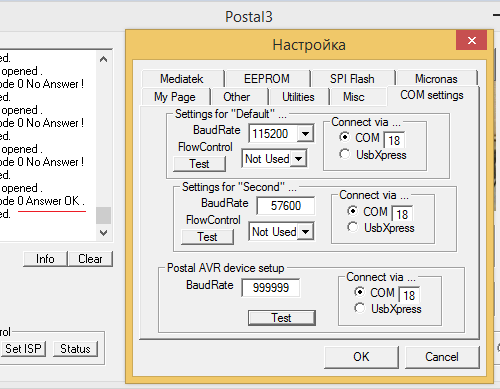
Task: Close the Настройка dialog
Action: click(x=472, y=40)
